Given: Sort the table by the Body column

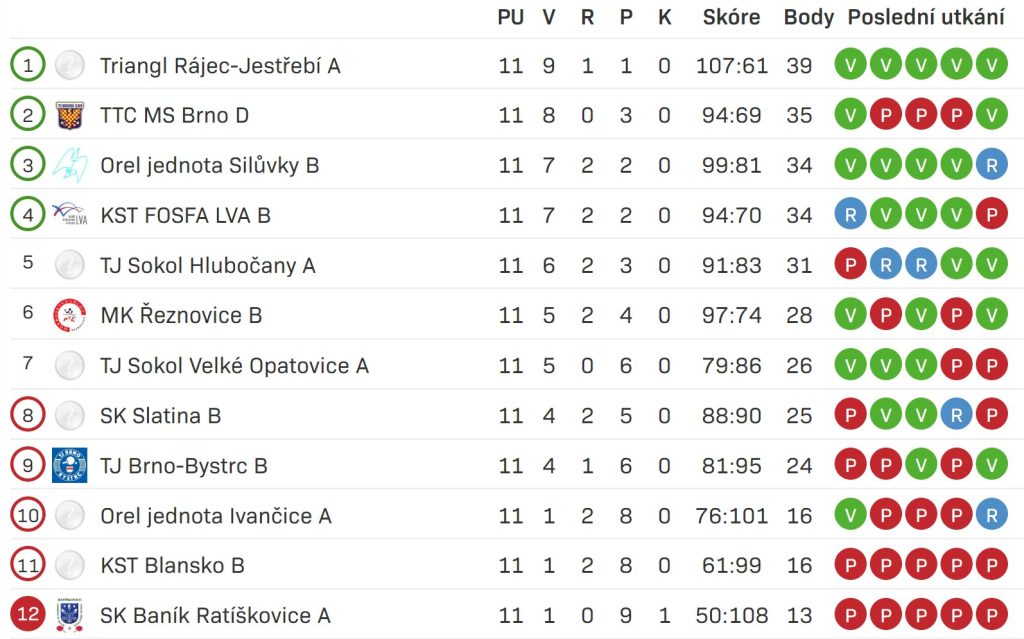Looking at the screenshot, I should (808, 18).
